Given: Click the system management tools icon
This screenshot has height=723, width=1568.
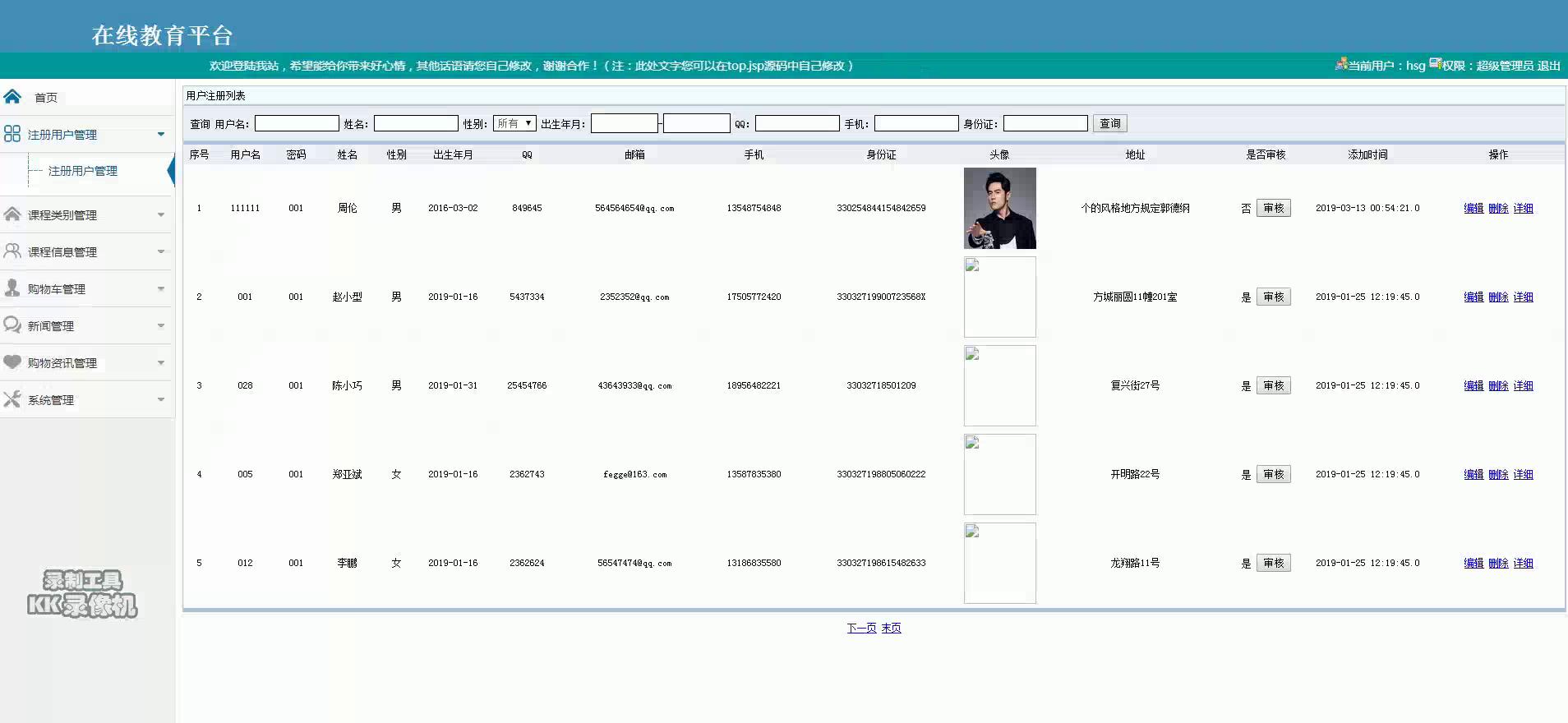Looking at the screenshot, I should tap(12, 399).
